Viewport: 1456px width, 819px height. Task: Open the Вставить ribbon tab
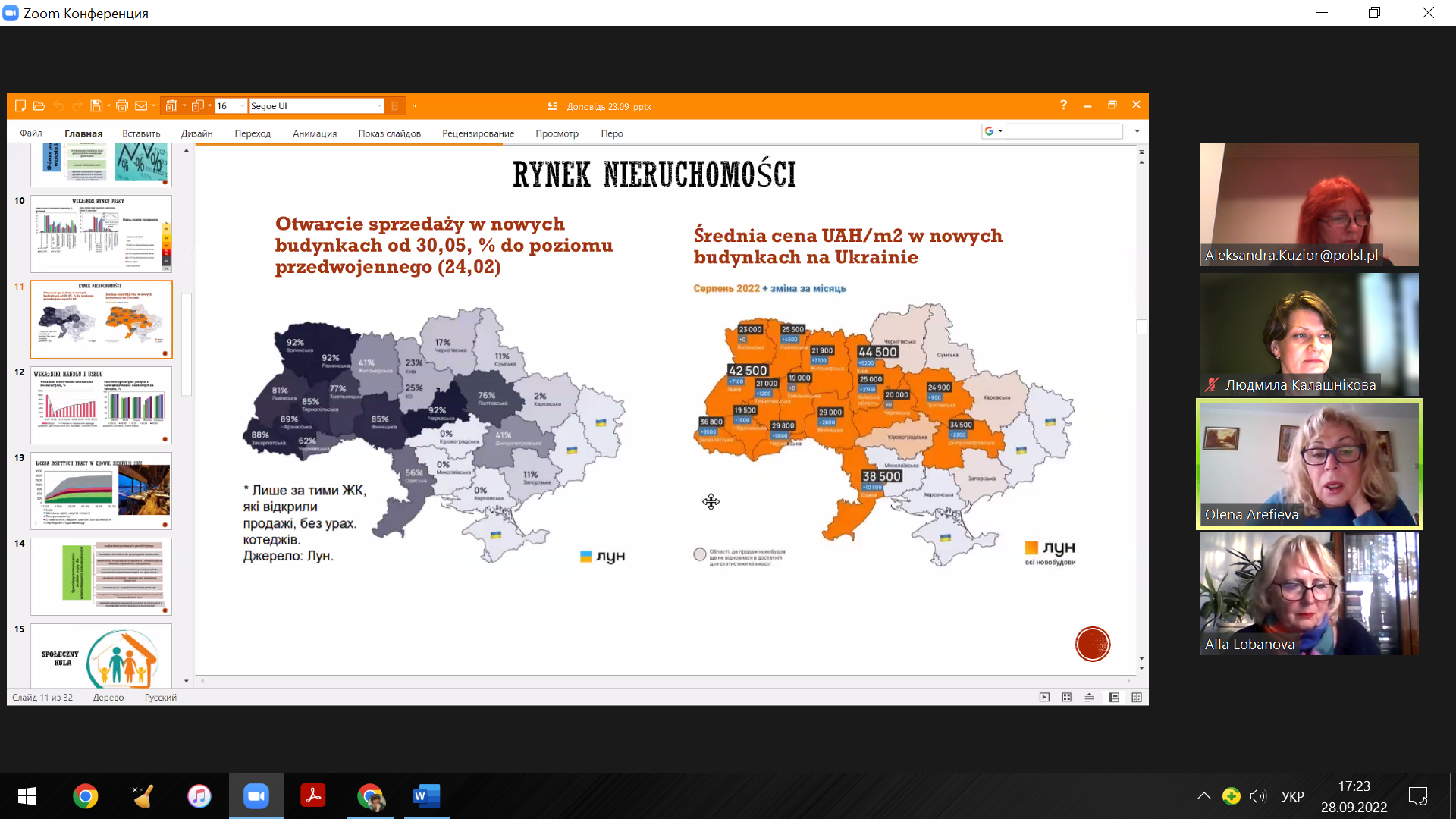pos(141,133)
